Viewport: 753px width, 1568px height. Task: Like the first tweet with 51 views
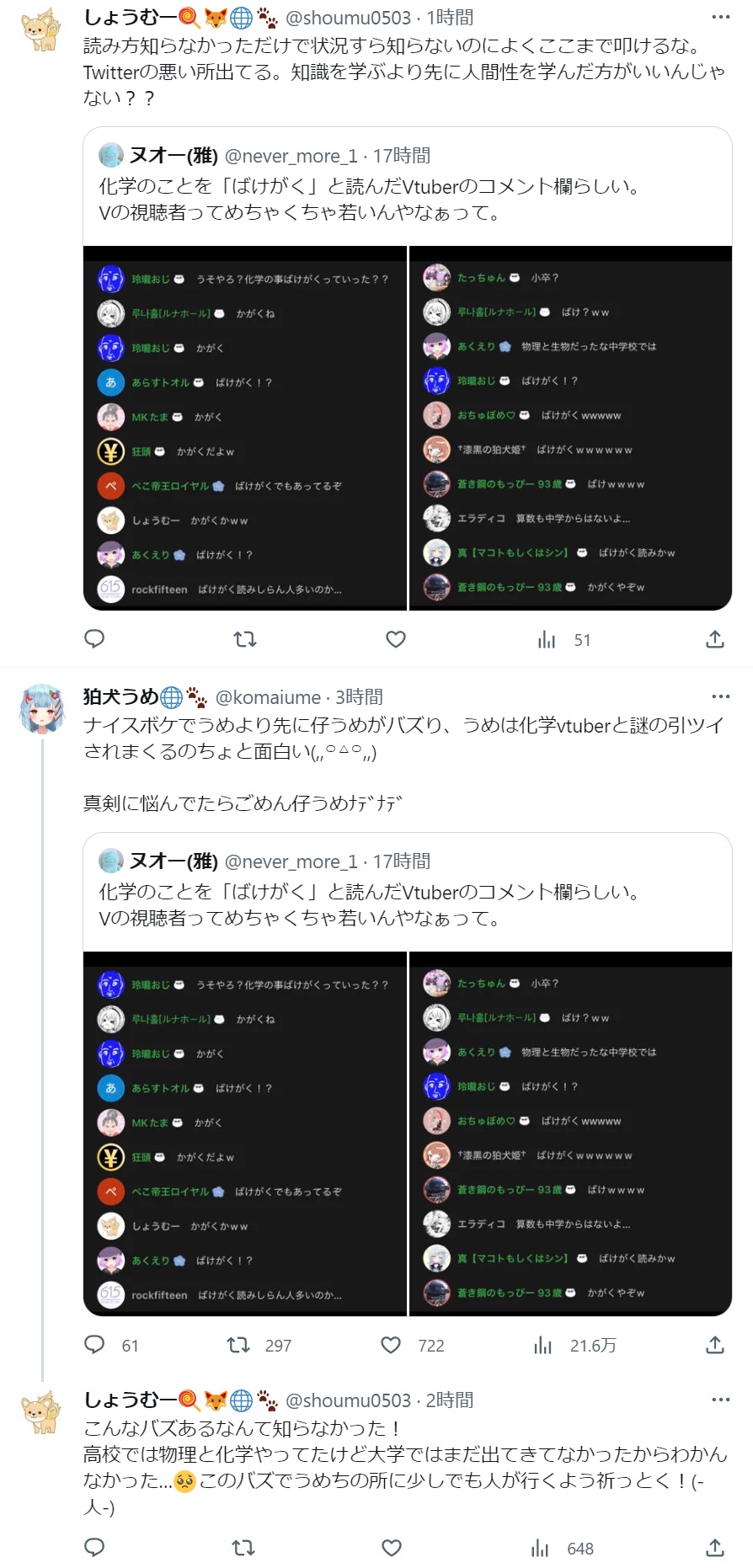click(396, 639)
